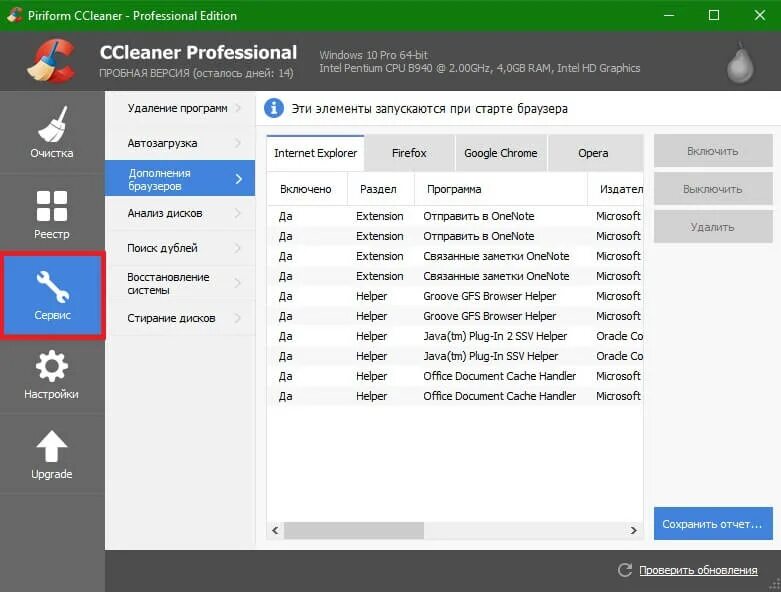Click the Удалить button

713,227
